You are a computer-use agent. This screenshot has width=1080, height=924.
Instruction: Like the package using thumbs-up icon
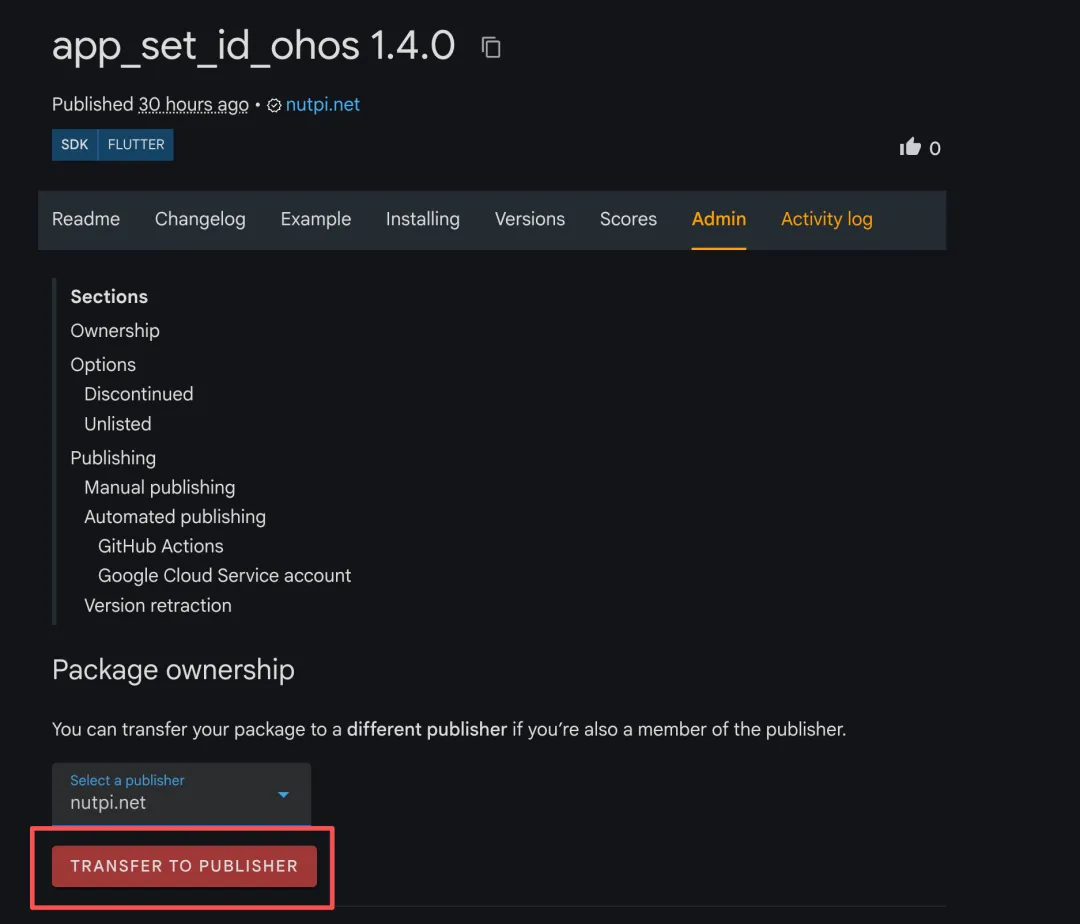[x=910, y=147]
